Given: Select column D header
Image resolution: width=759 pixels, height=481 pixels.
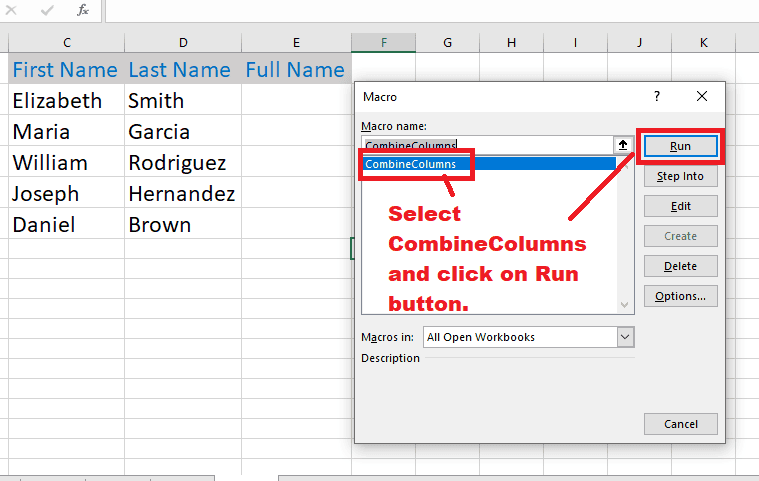Looking at the screenshot, I should [x=183, y=42].
